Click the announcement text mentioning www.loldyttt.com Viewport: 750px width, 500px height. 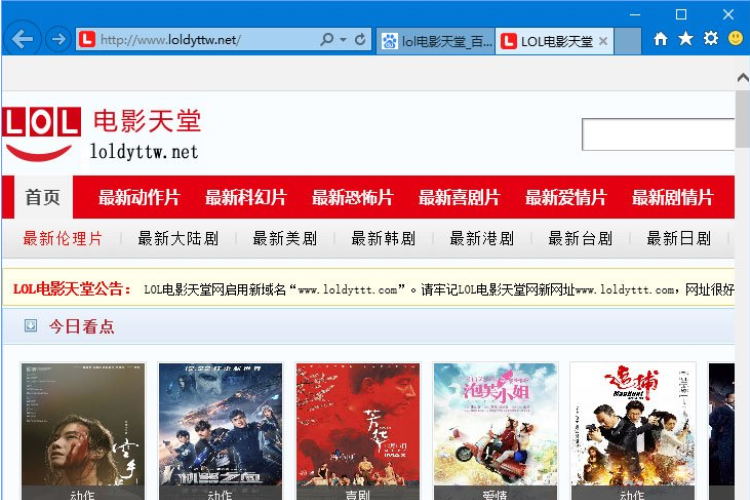pyautogui.click(x=439, y=289)
